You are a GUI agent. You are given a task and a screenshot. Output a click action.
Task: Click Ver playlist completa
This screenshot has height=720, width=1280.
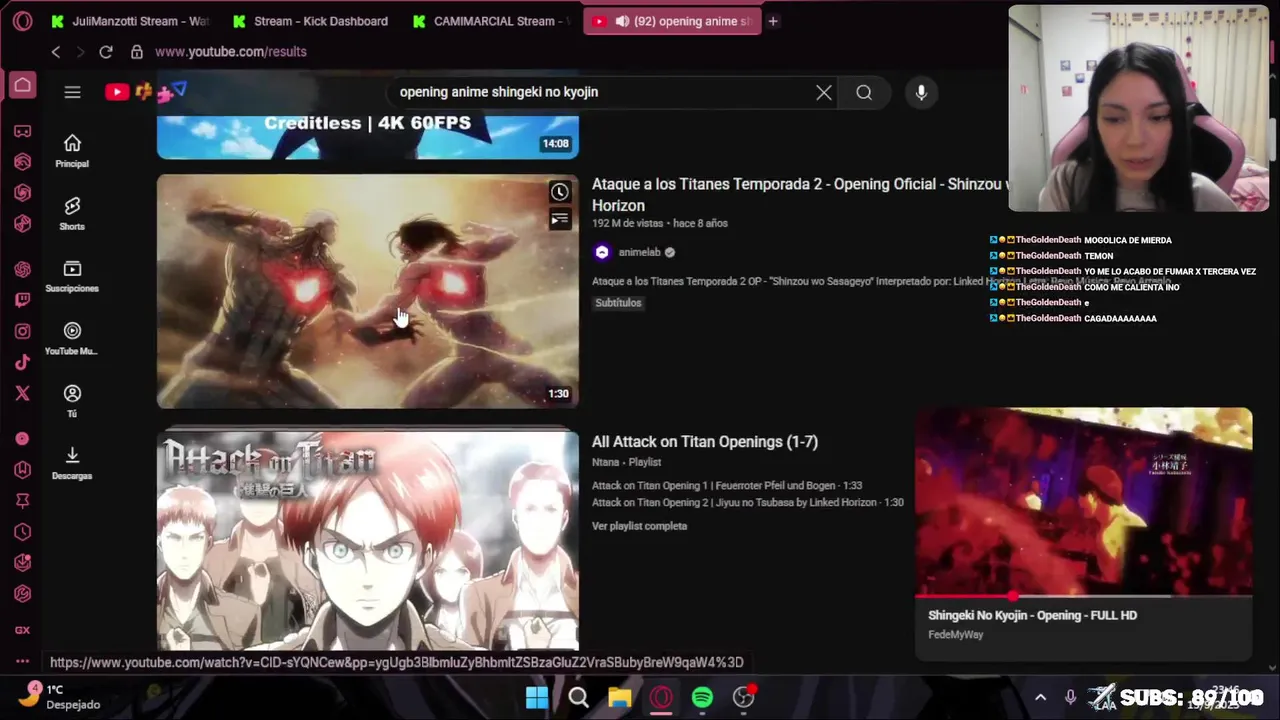[639, 525]
